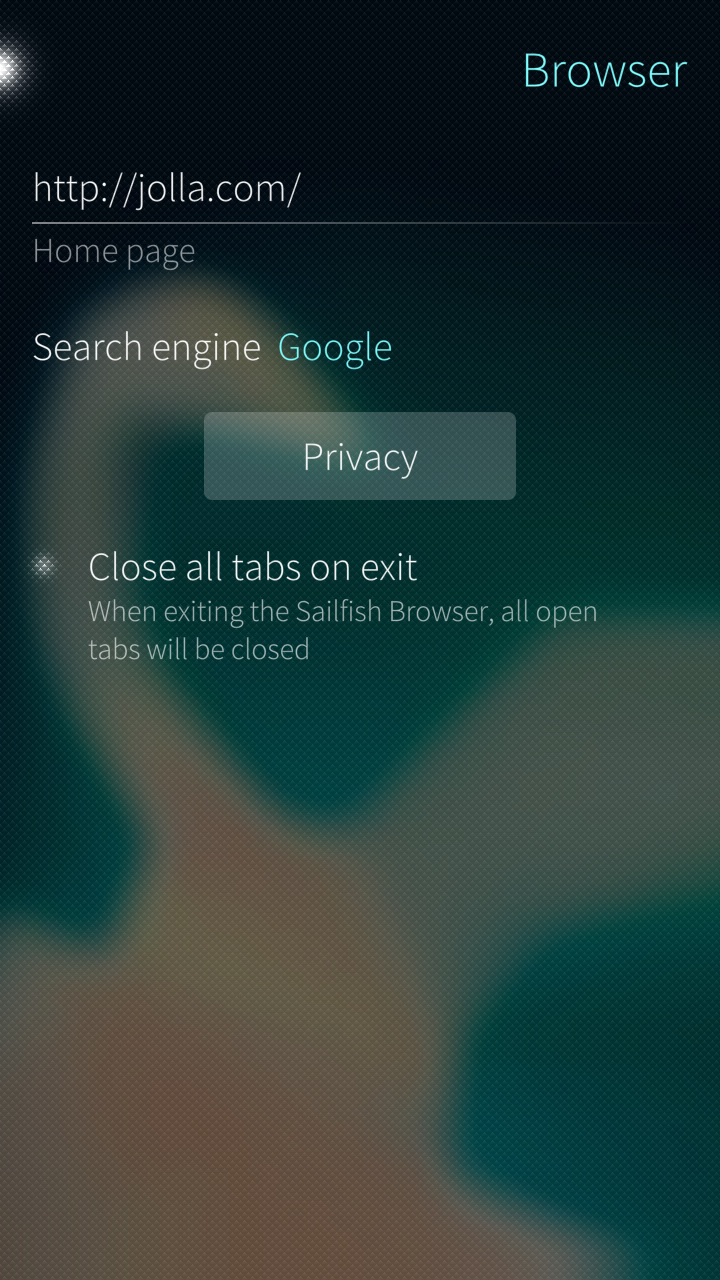
Task: Click the left edge of the Privacy button
Action: 212,456
